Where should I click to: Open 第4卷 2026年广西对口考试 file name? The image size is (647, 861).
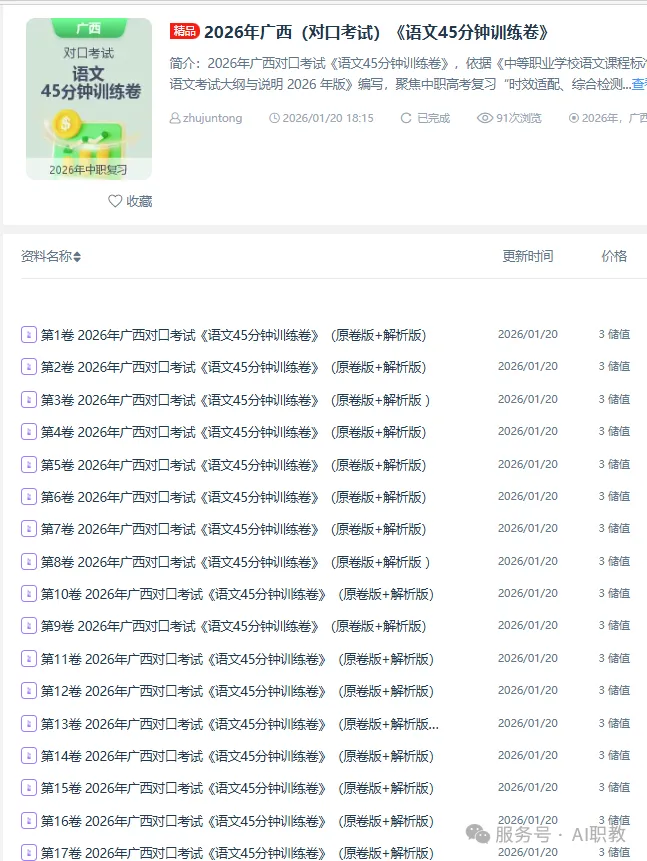[233, 432]
